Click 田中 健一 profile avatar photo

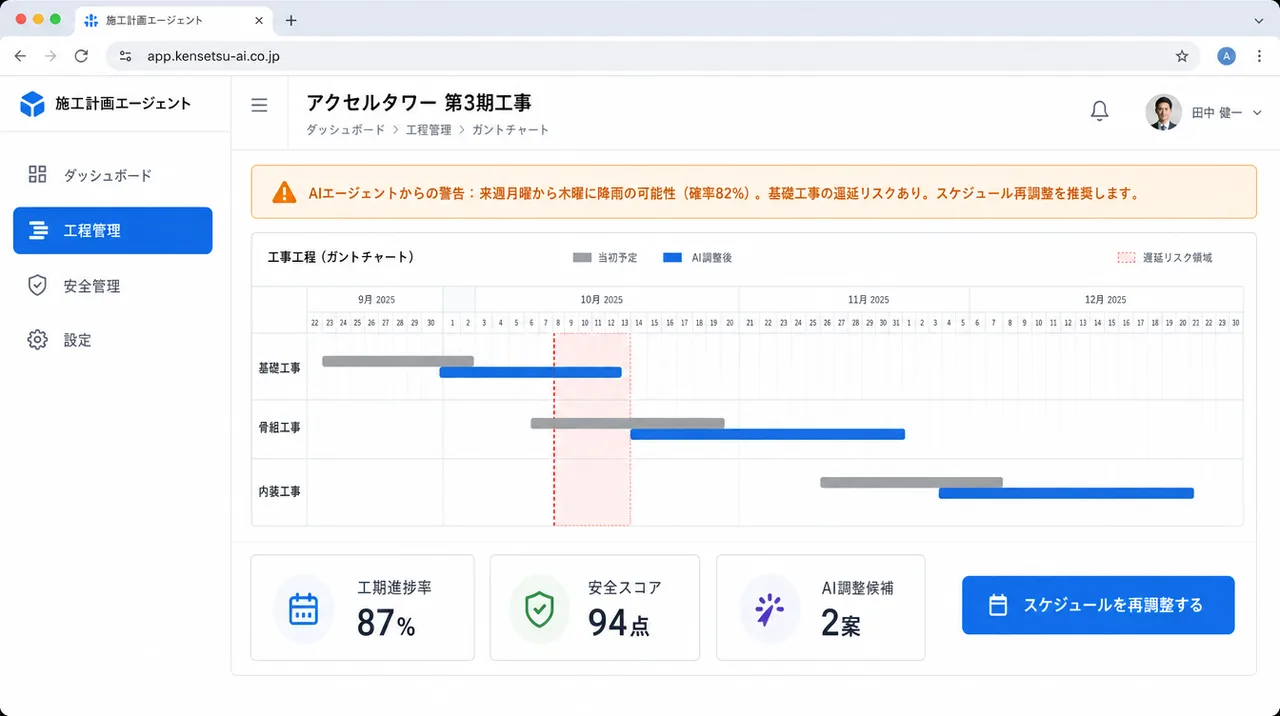1163,112
